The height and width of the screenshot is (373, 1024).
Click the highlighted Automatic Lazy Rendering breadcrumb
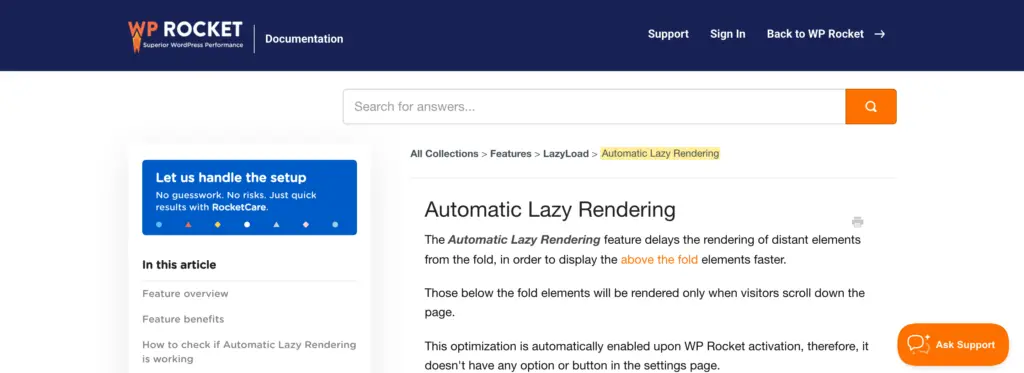pyautogui.click(x=660, y=154)
